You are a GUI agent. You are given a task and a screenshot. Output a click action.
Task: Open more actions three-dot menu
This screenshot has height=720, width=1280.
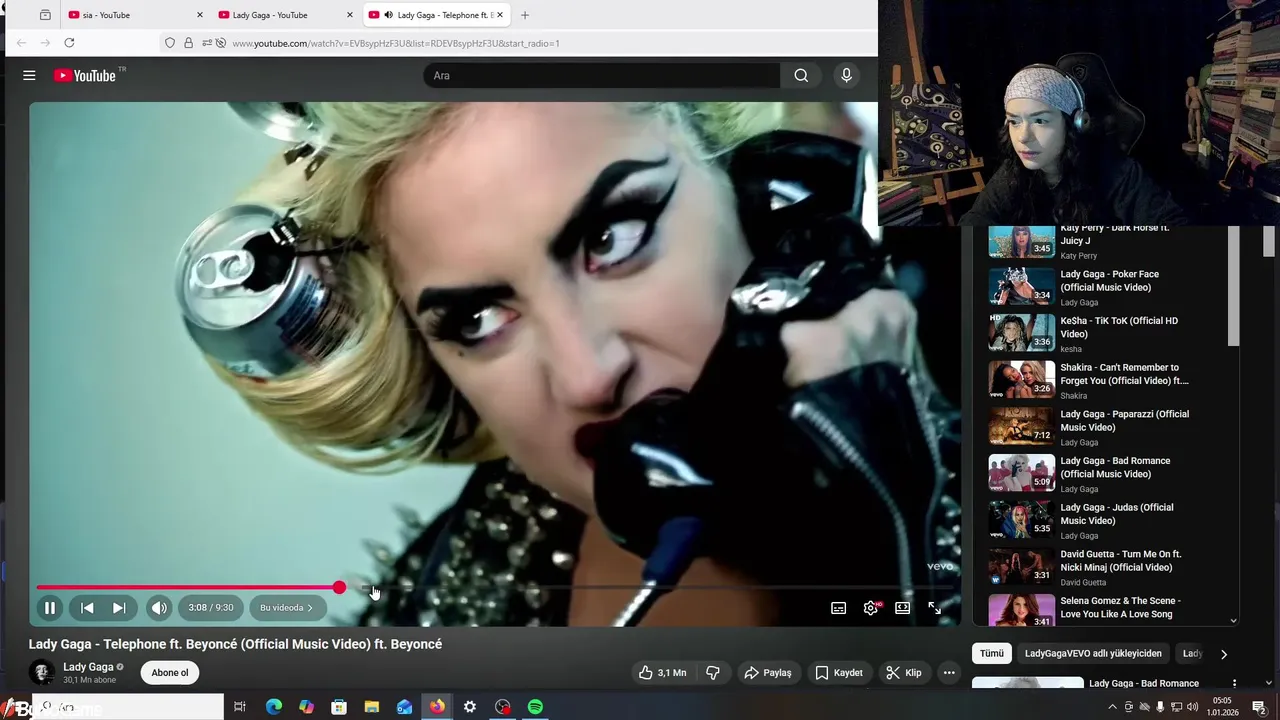(x=949, y=673)
